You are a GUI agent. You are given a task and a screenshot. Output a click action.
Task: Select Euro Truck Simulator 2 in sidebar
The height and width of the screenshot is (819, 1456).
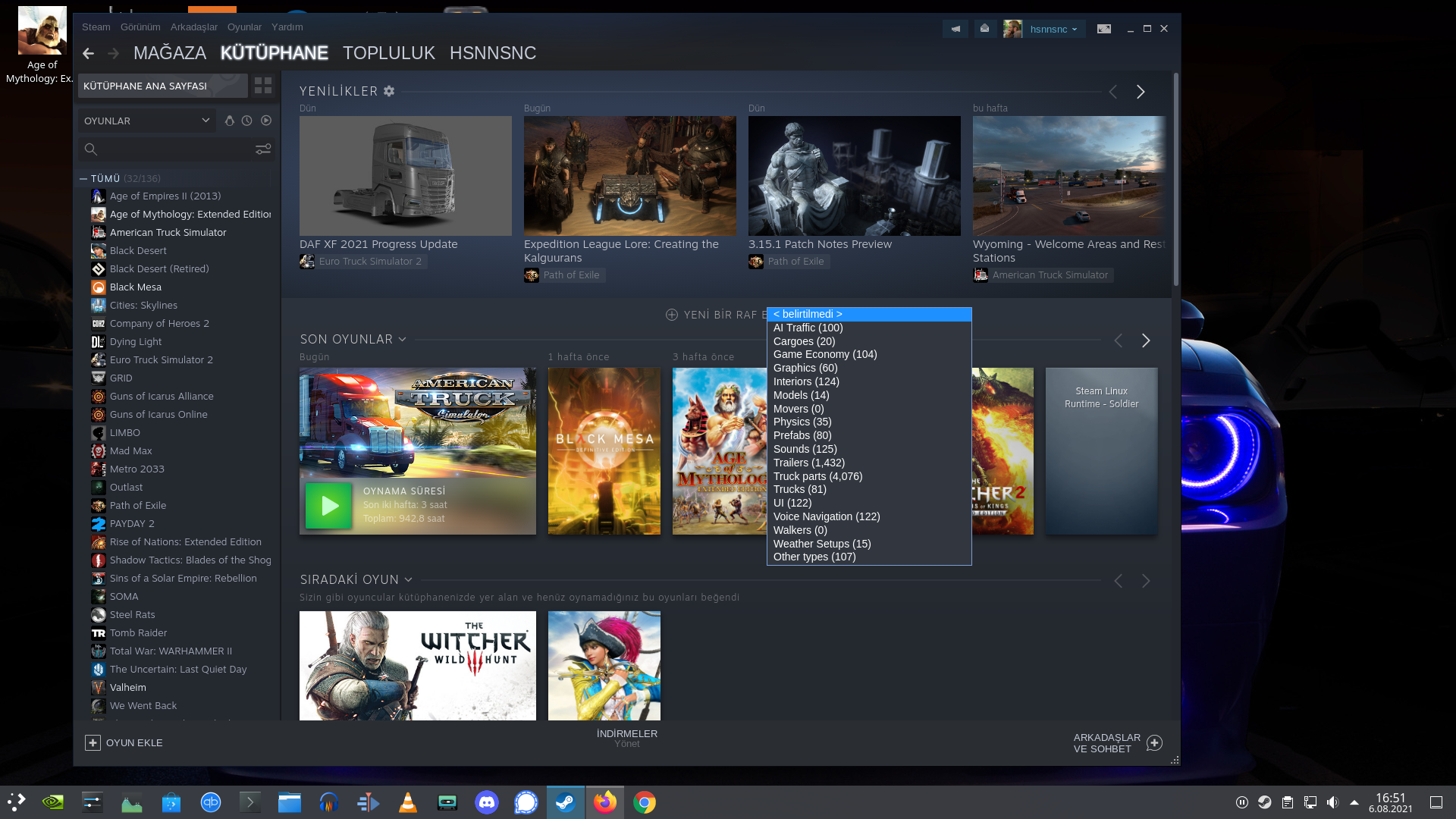pyautogui.click(x=161, y=360)
